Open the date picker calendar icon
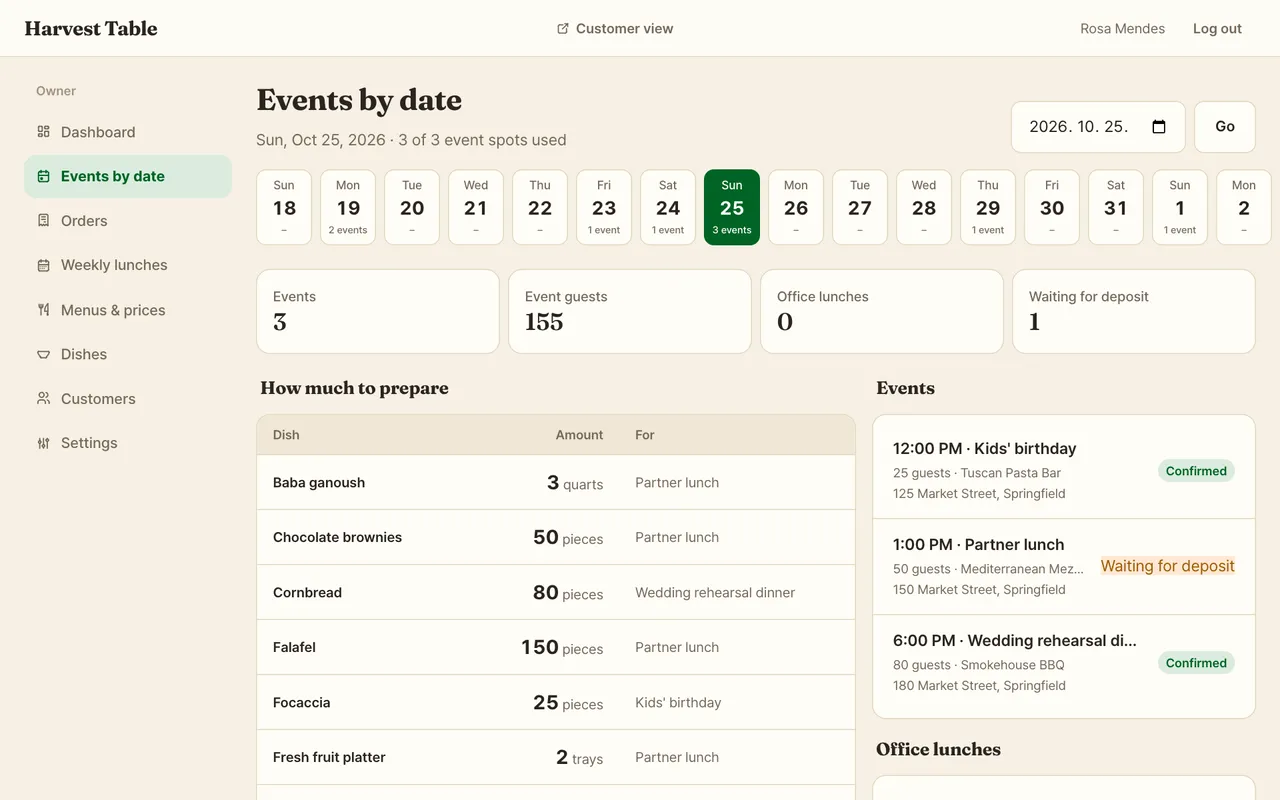 click(1159, 127)
